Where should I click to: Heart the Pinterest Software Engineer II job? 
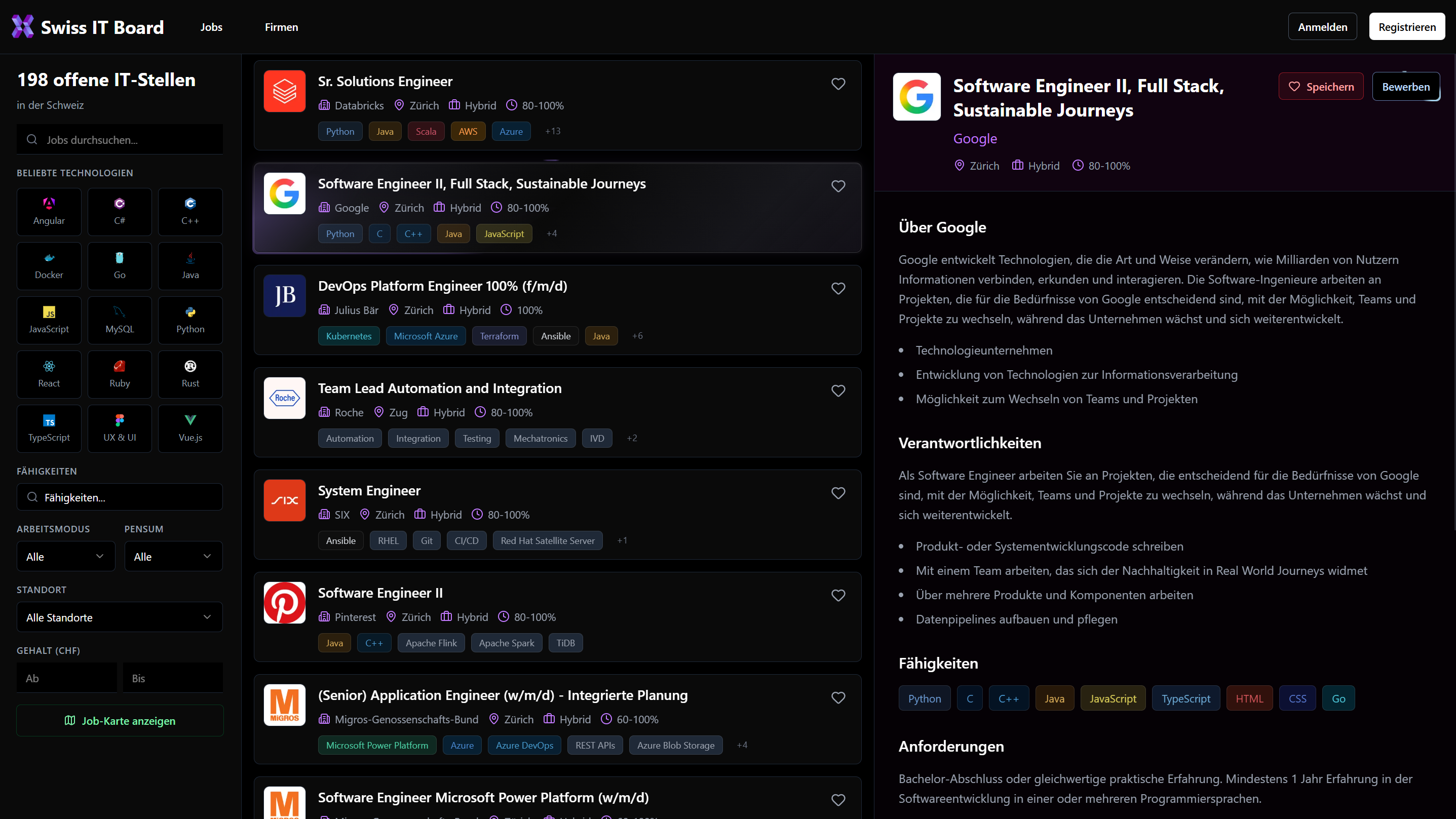click(838, 595)
